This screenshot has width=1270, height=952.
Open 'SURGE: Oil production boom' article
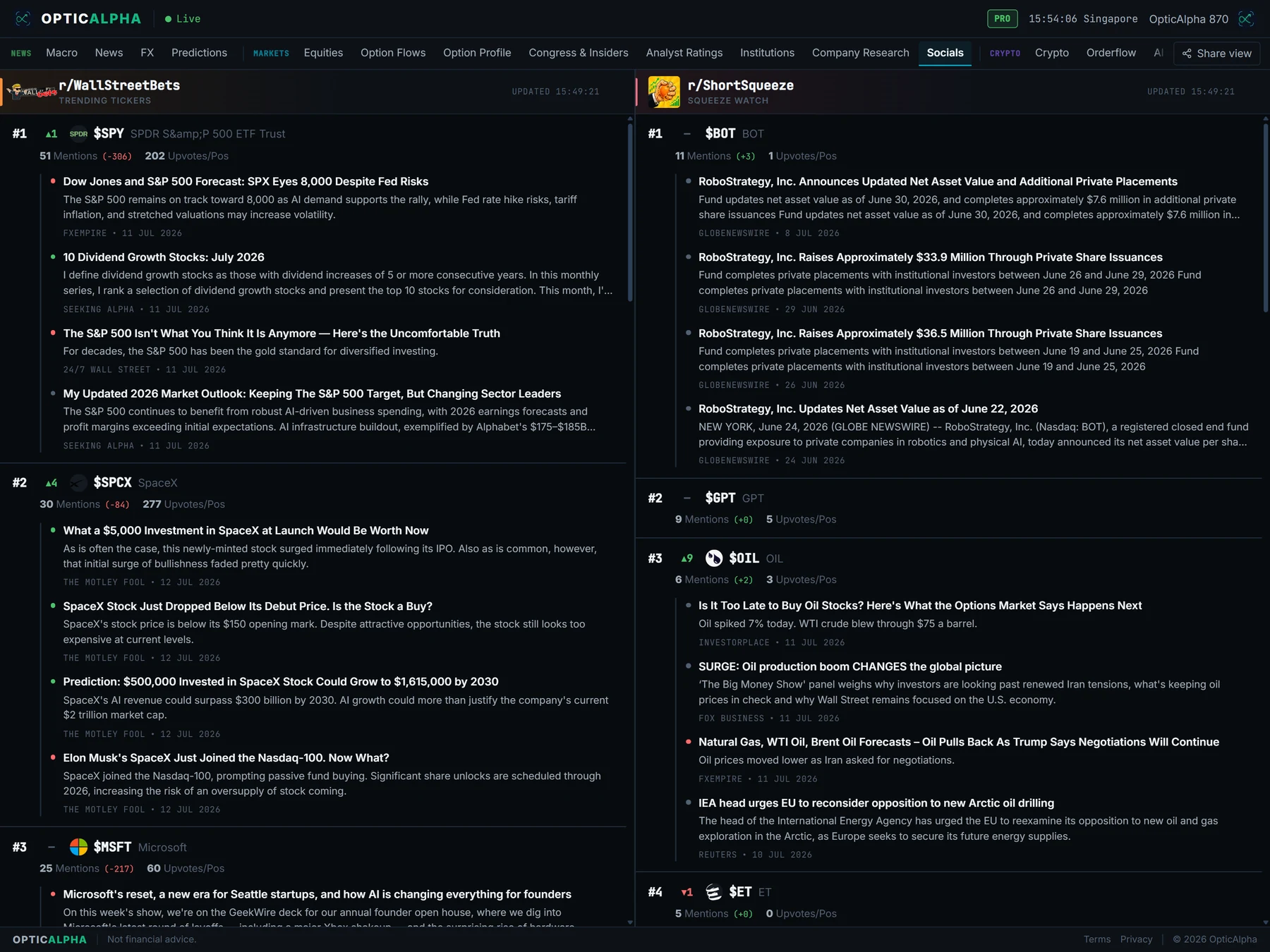(850, 666)
